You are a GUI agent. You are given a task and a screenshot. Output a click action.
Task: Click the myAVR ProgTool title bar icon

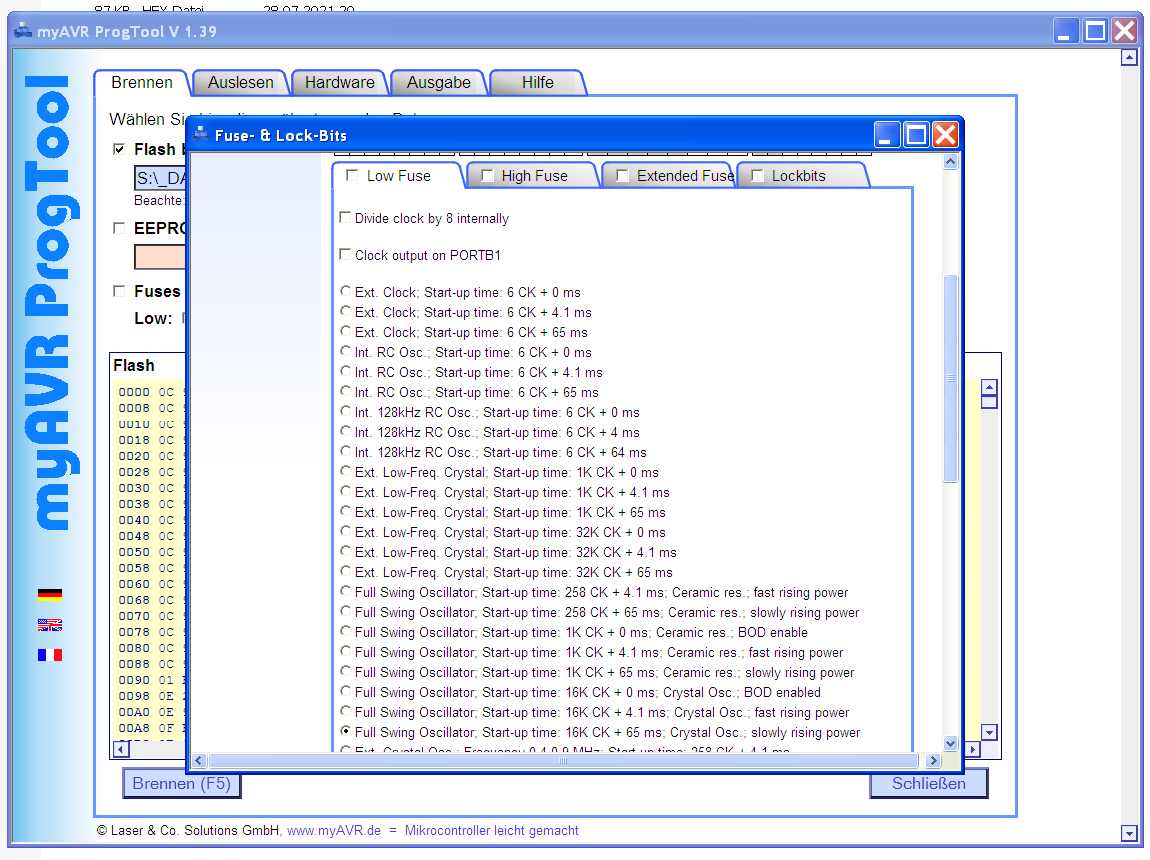[x=23, y=31]
